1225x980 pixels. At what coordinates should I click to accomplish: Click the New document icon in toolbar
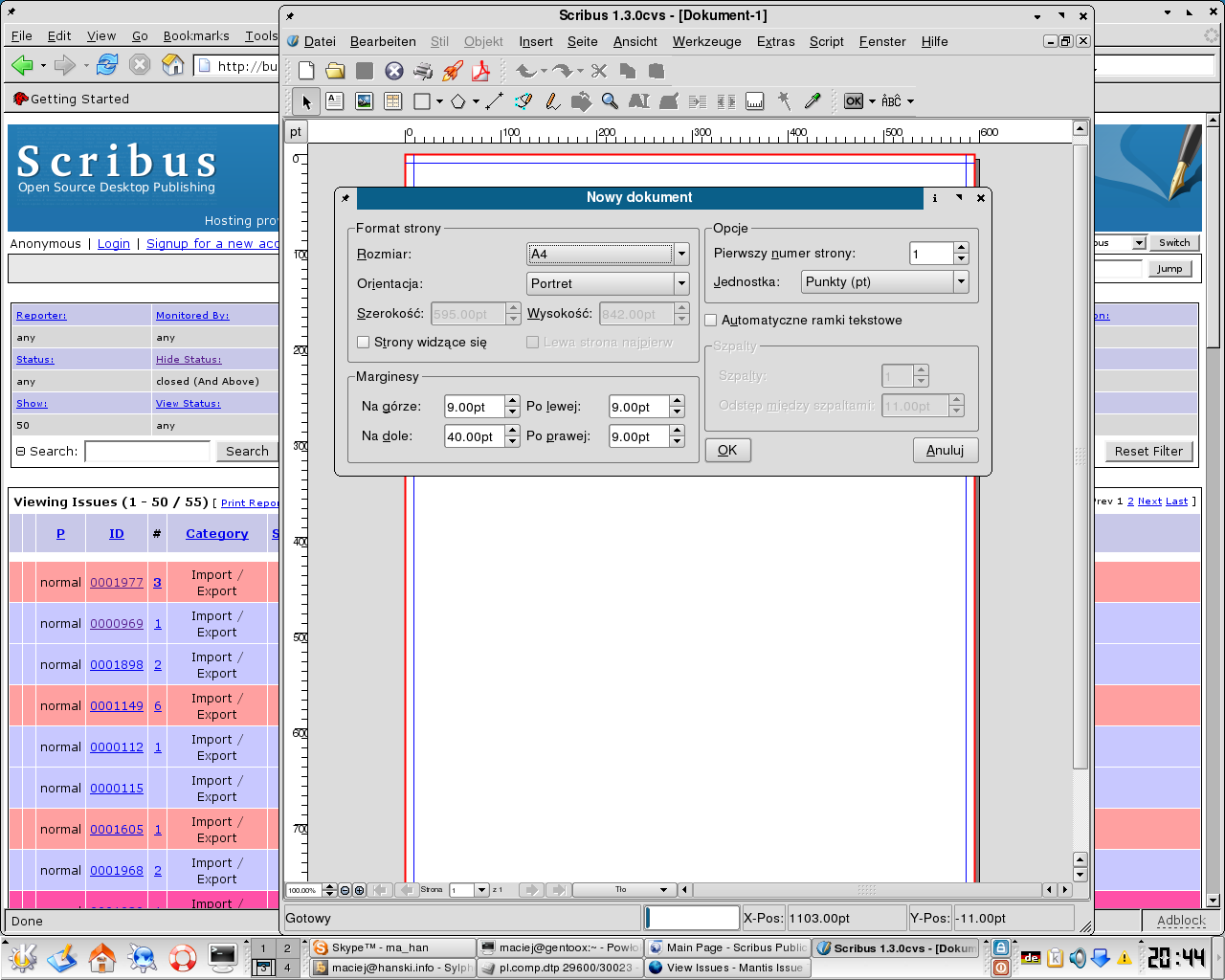pos(306,71)
